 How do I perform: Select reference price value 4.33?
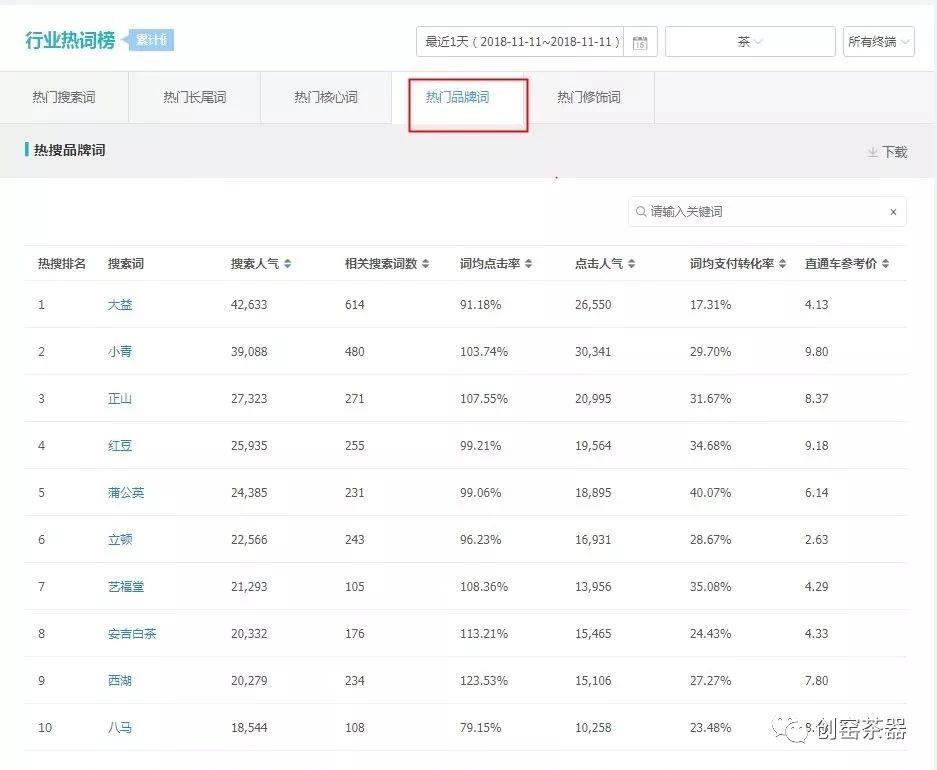pos(816,634)
